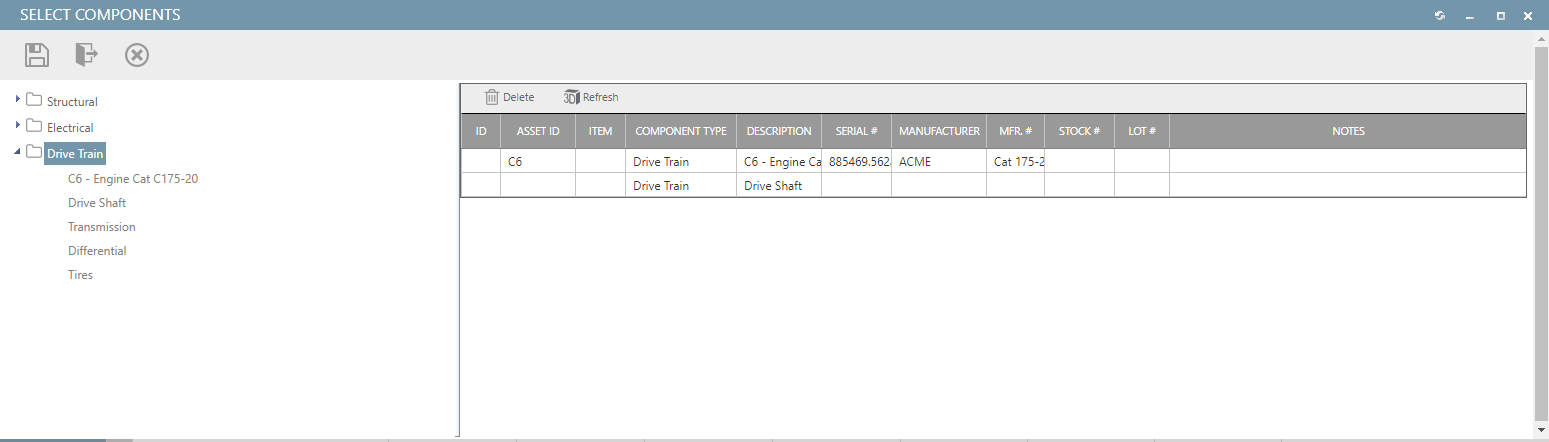Click the Delete trash can icon

pos(492,97)
